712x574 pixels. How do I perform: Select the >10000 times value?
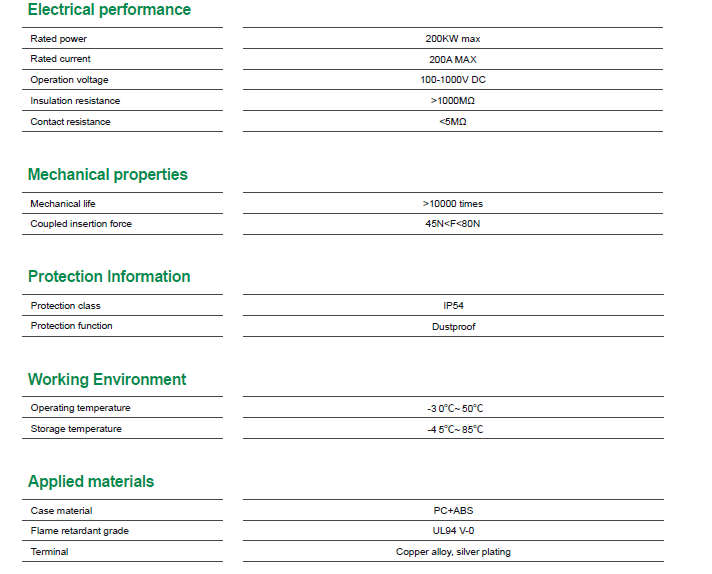click(453, 204)
